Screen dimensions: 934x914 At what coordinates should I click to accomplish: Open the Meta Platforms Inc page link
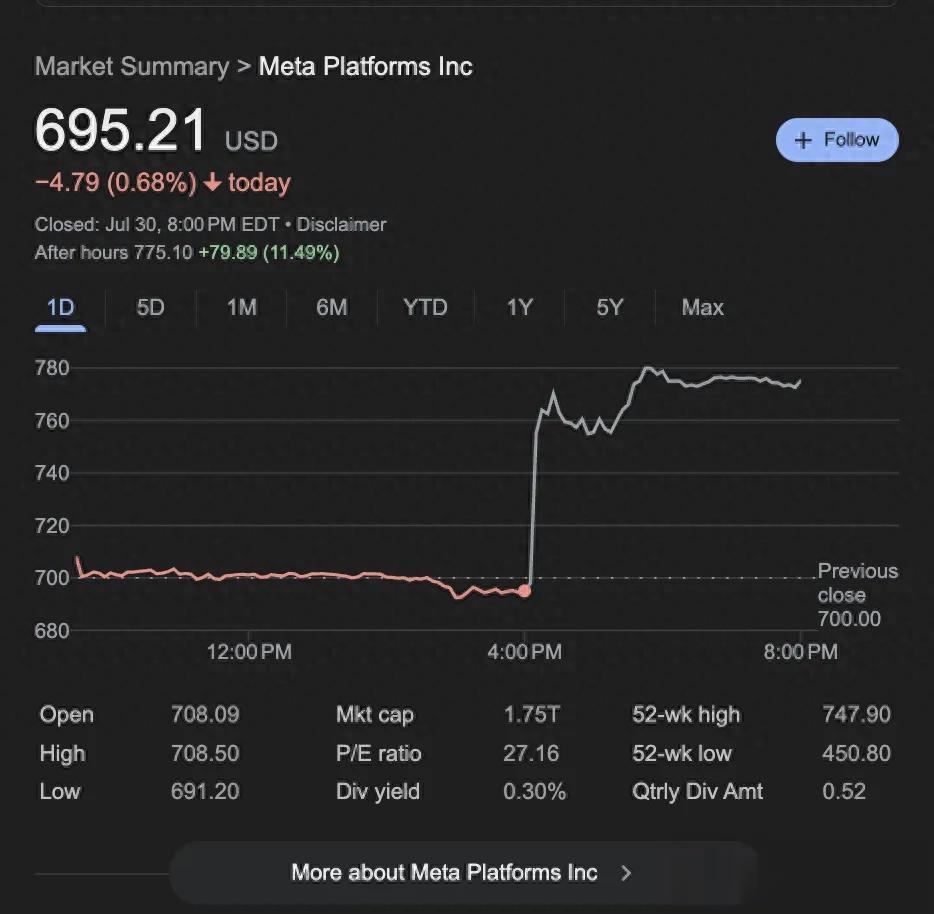[x=365, y=66]
